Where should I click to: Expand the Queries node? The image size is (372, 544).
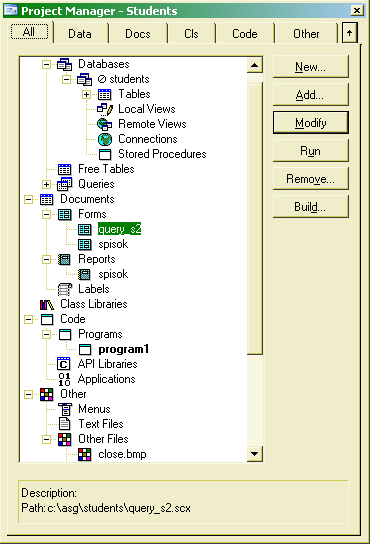[x=46, y=184]
